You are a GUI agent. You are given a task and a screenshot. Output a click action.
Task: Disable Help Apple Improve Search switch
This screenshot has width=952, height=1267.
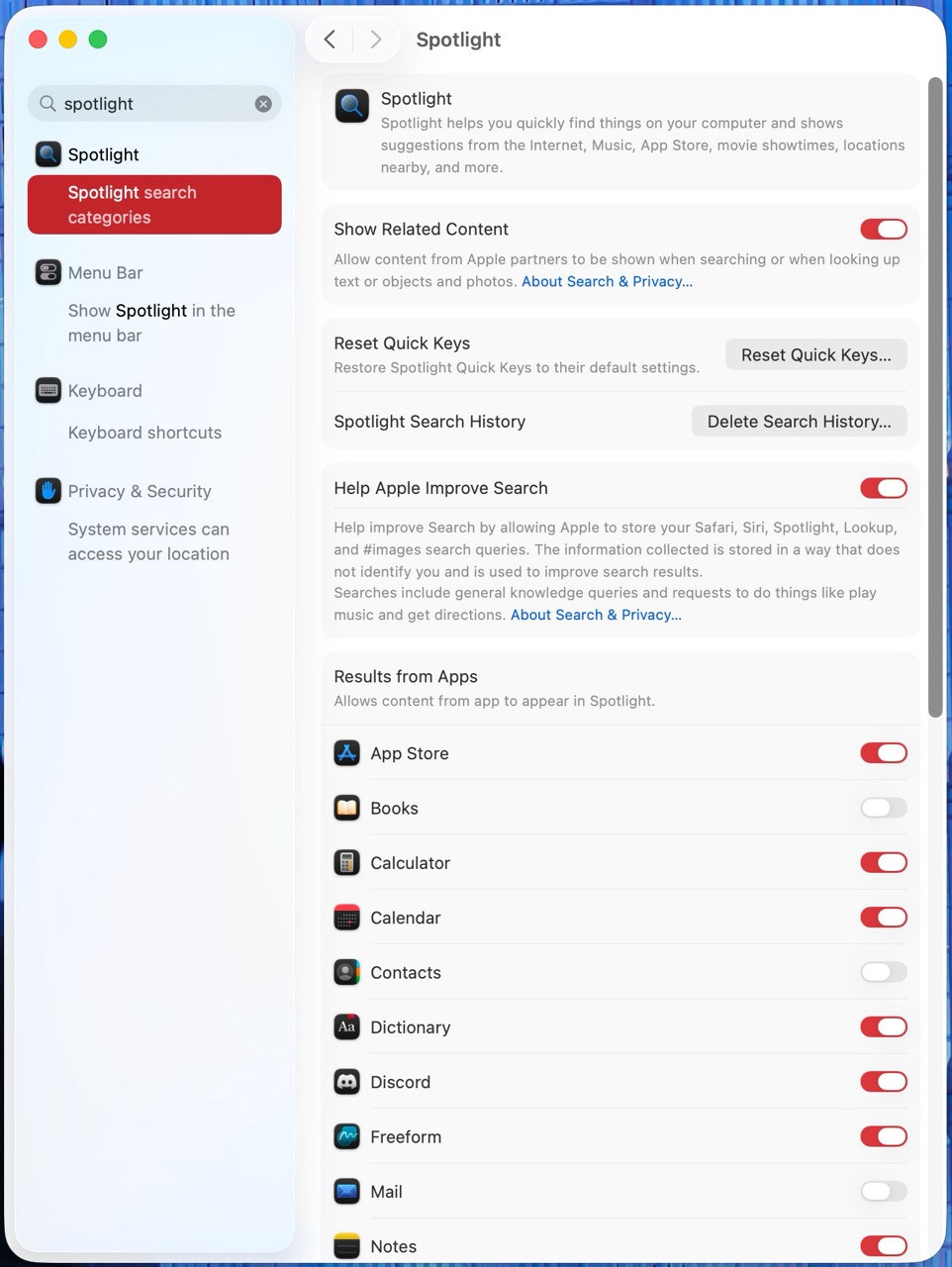click(x=884, y=488)
